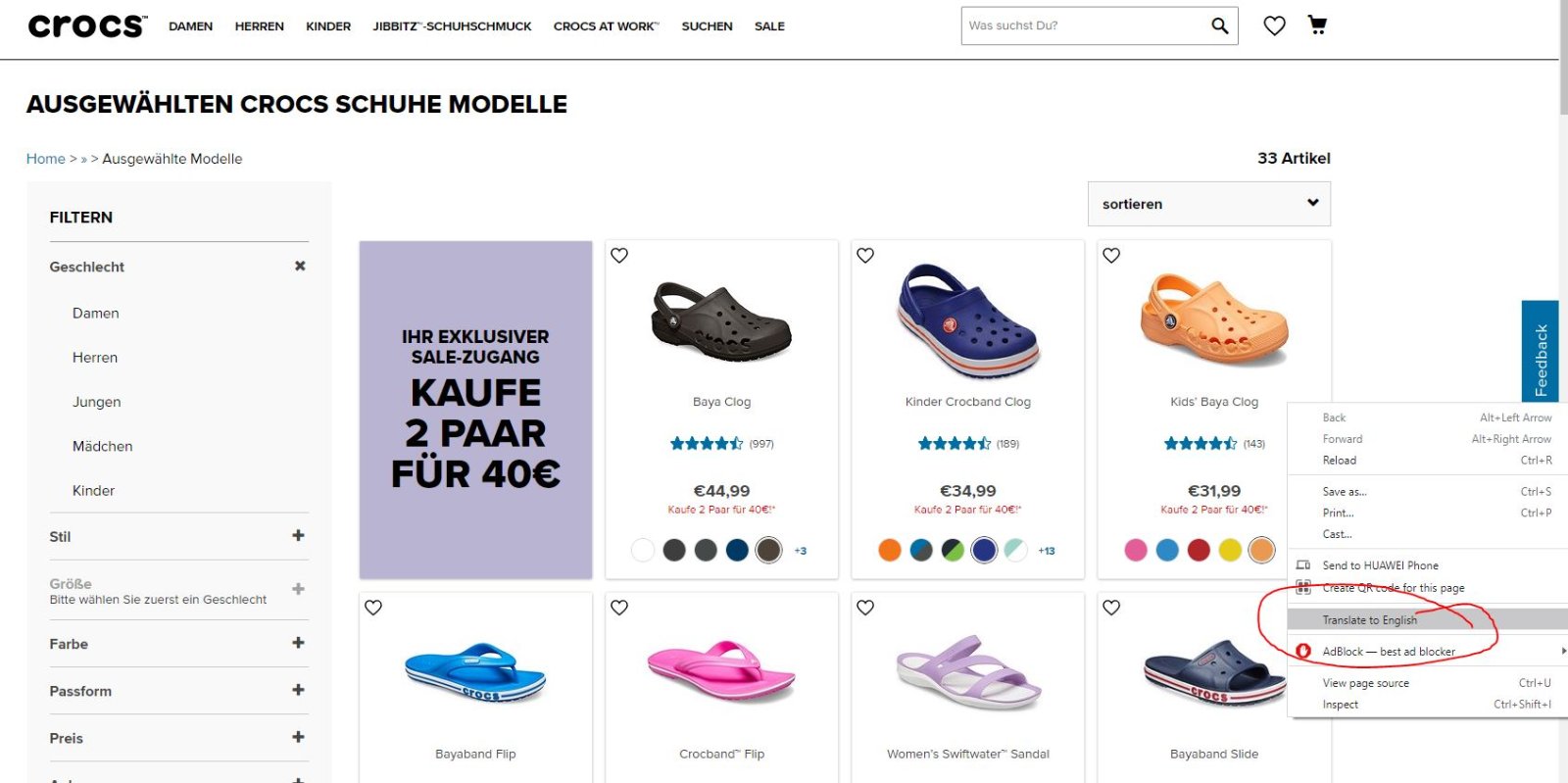Click Send to HUAWEI Phone device icon
This screenshot has width=1568, height=783.
pos(1303,565)
